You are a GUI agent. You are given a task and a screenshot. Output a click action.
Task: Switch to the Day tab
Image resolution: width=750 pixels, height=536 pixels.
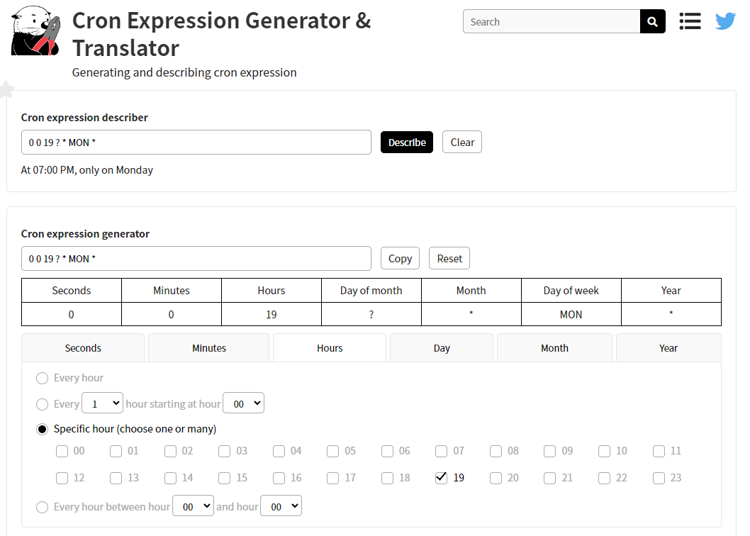[x=441, y=348]
